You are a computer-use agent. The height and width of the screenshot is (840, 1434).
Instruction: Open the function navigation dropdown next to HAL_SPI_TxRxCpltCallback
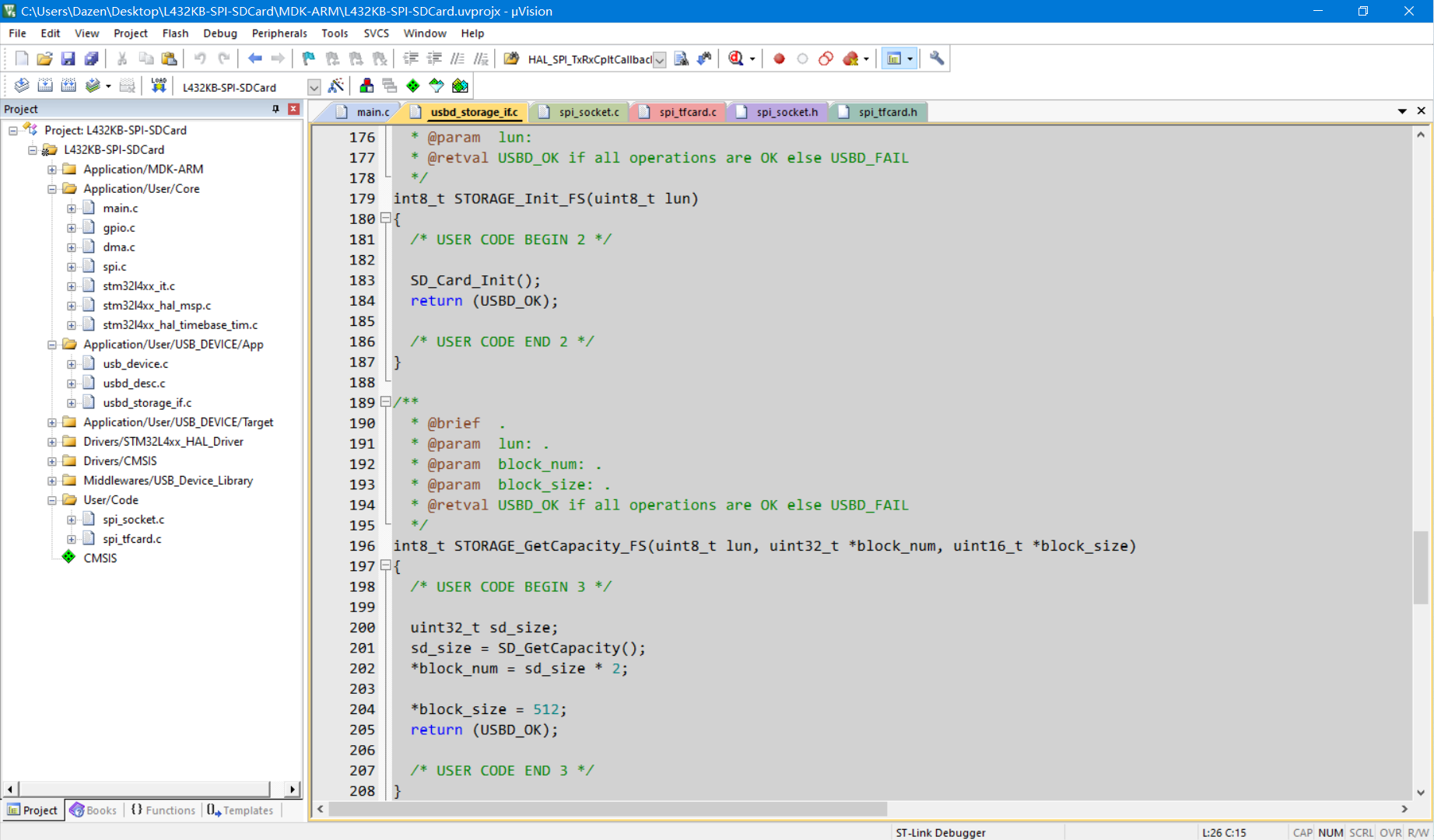(x=659, y=58)
